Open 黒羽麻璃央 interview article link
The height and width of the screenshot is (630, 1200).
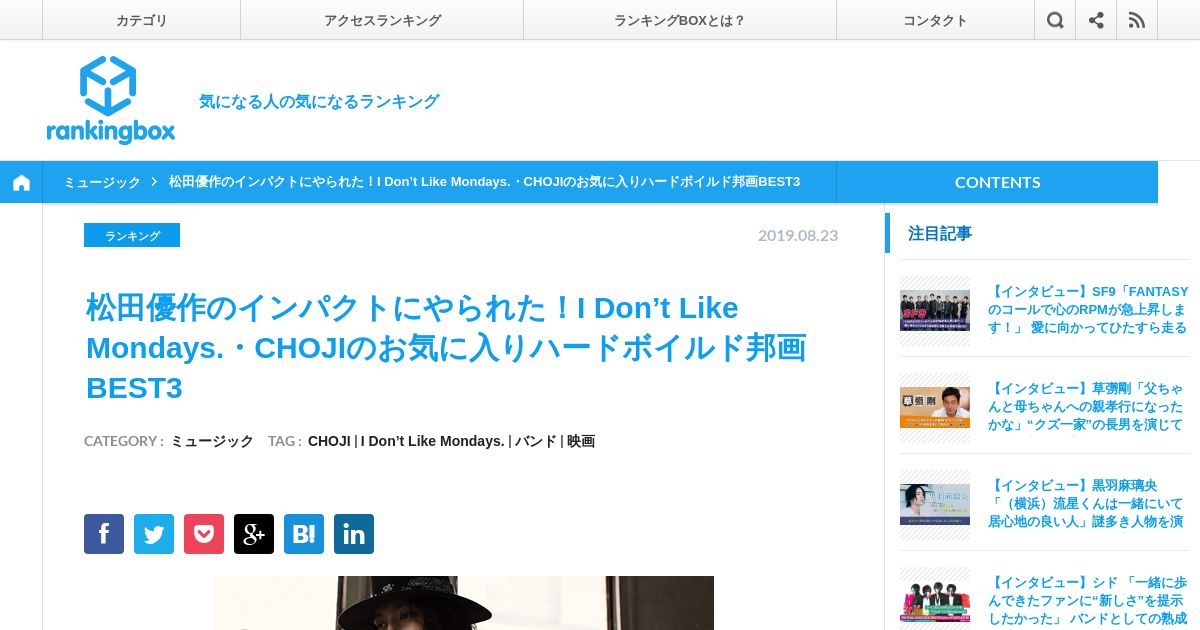click(x=1088, y=504)
